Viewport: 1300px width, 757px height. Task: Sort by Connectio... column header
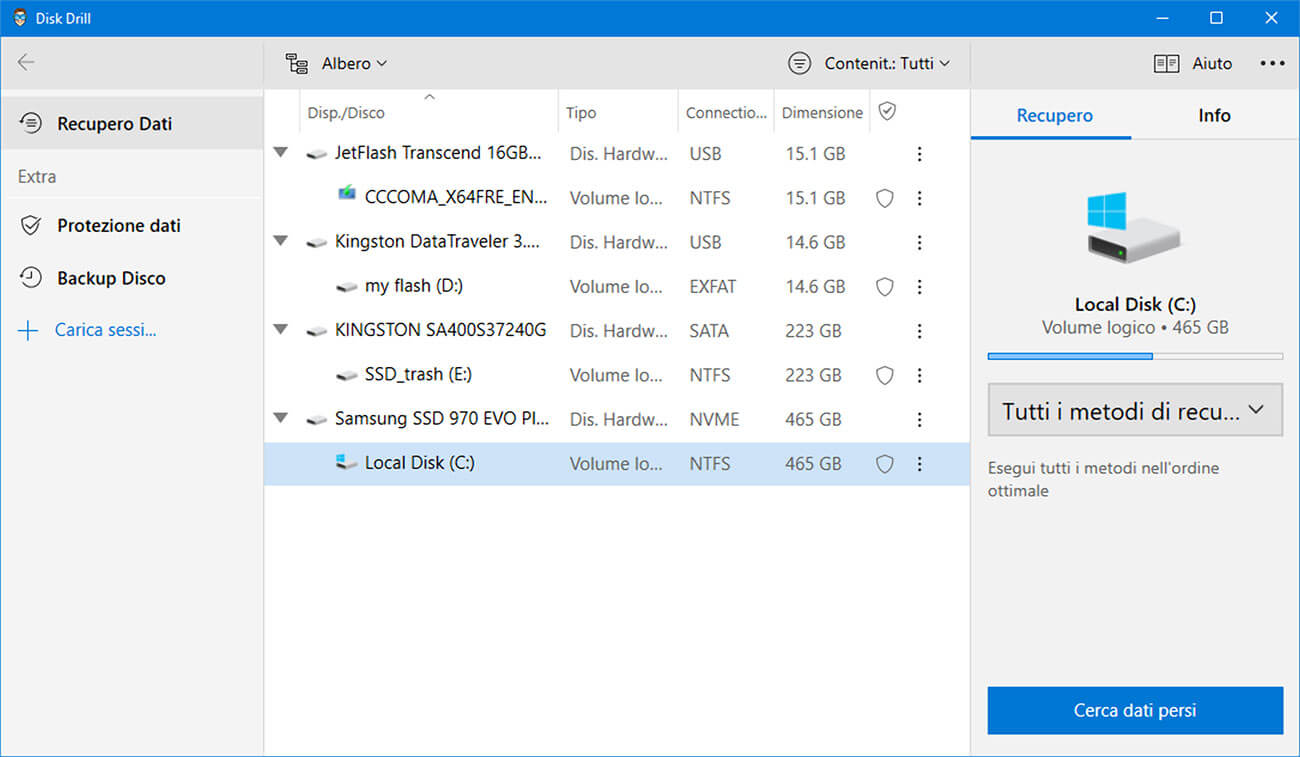click(x=726, y=112)
